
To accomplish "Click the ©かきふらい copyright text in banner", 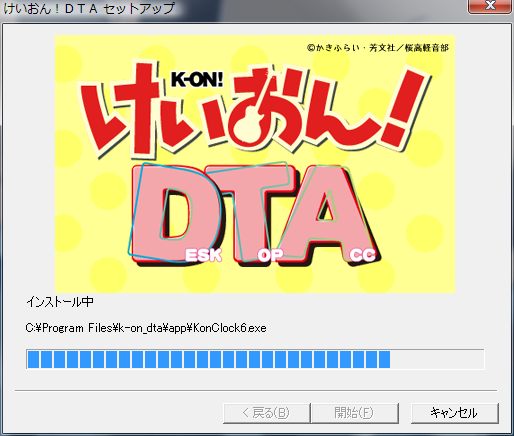I will [378, 48].
